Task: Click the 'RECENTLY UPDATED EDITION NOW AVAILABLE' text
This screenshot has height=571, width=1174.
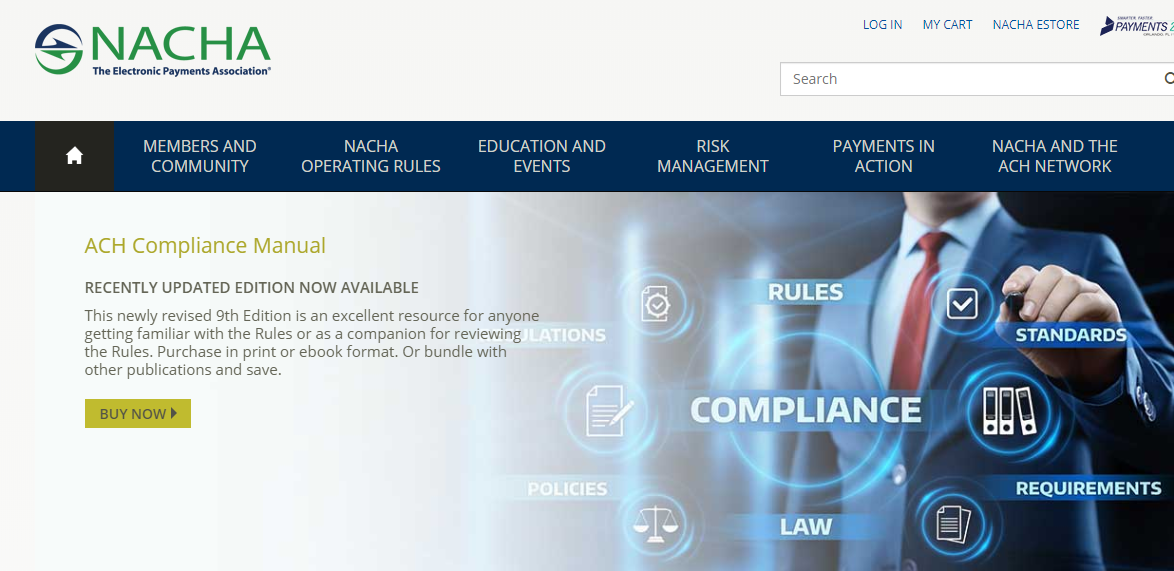Action: (252, 287)
